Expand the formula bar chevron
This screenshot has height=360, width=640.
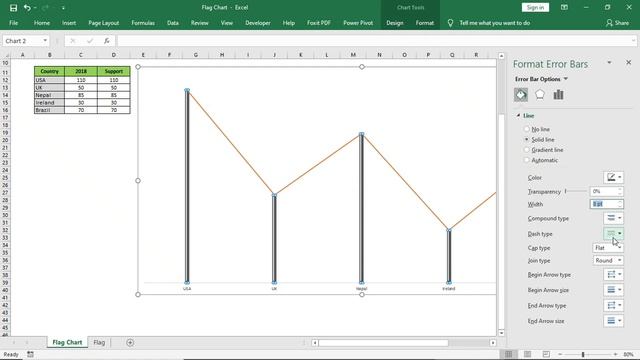(633, 41)
